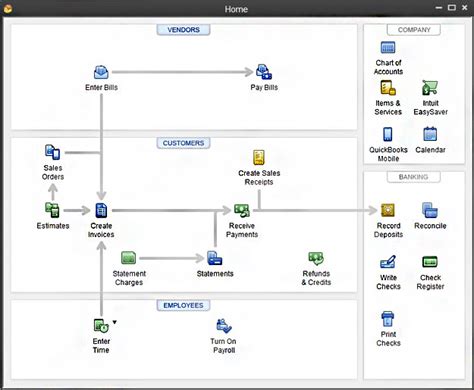
Task: Click the "Check Register" text label
Action: 430,282
